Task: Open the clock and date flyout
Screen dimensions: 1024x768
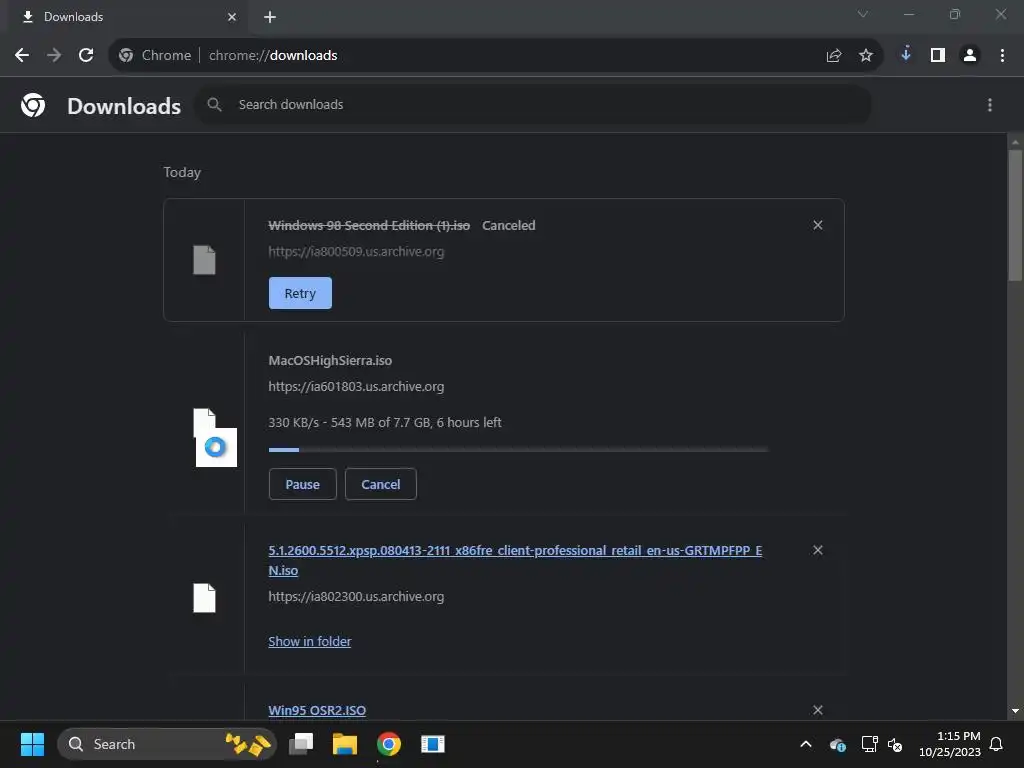Action: coord(950,744)
